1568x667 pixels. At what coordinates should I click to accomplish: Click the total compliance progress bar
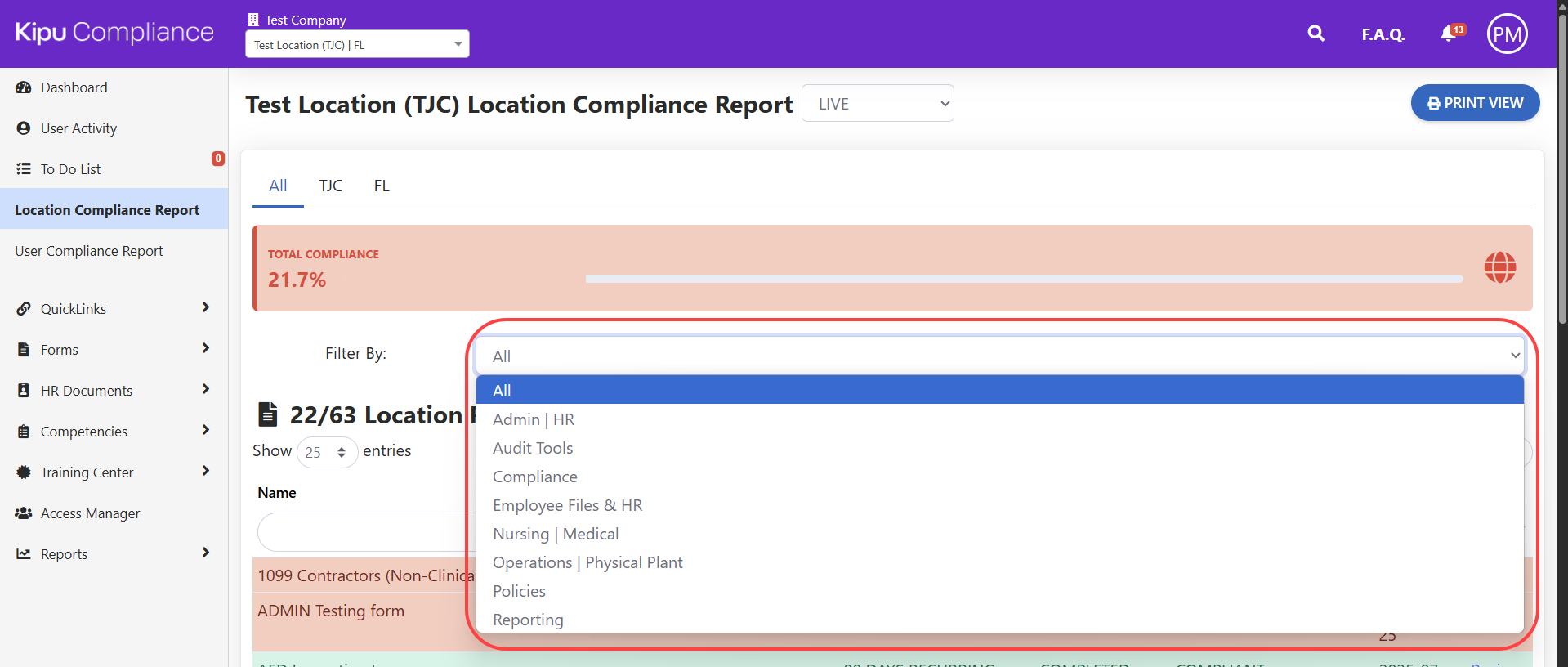pyautogui.click(x=1023, y=279)
